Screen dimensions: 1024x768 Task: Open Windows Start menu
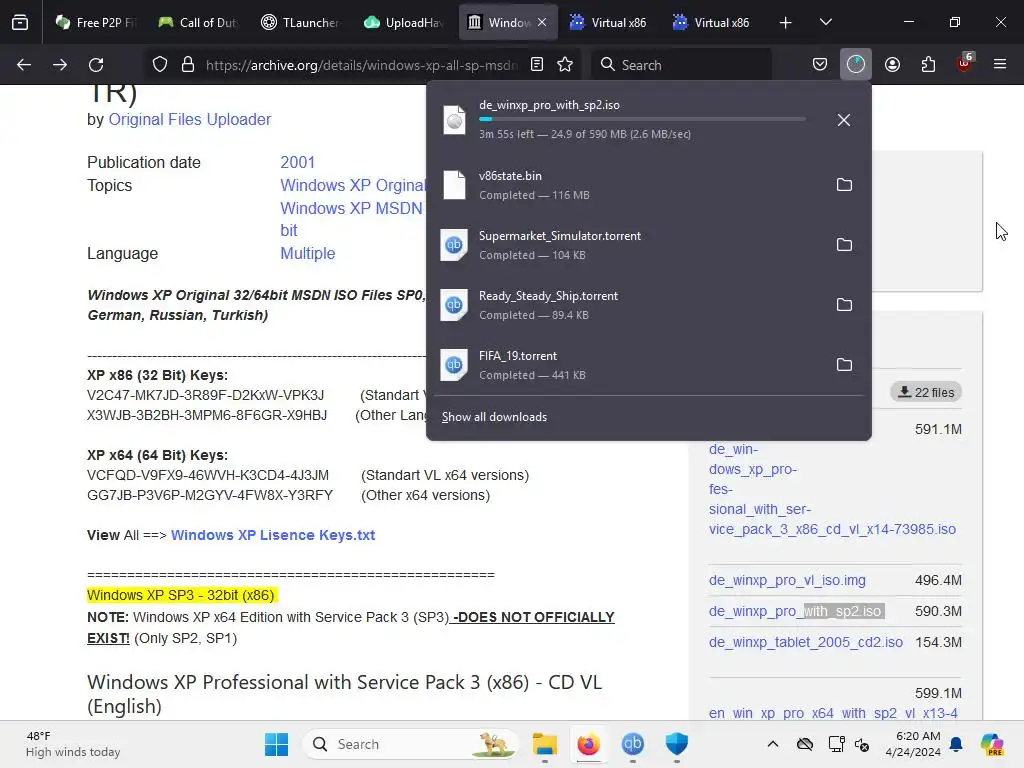276,744
